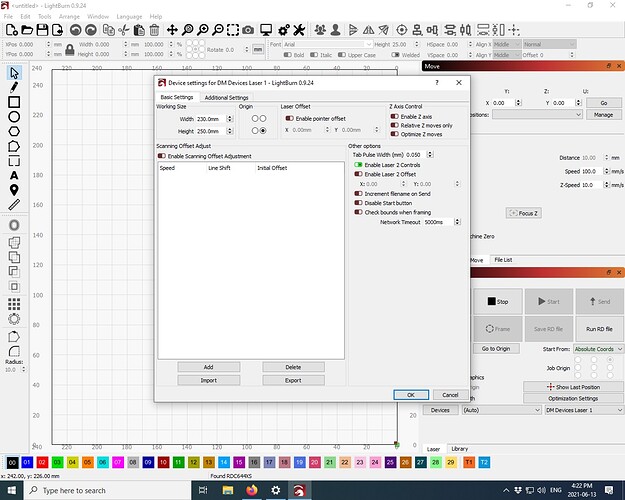Select the T1 tool layer swatch
Viewport: 625px width, 500px height.
[x=469, y=463]
